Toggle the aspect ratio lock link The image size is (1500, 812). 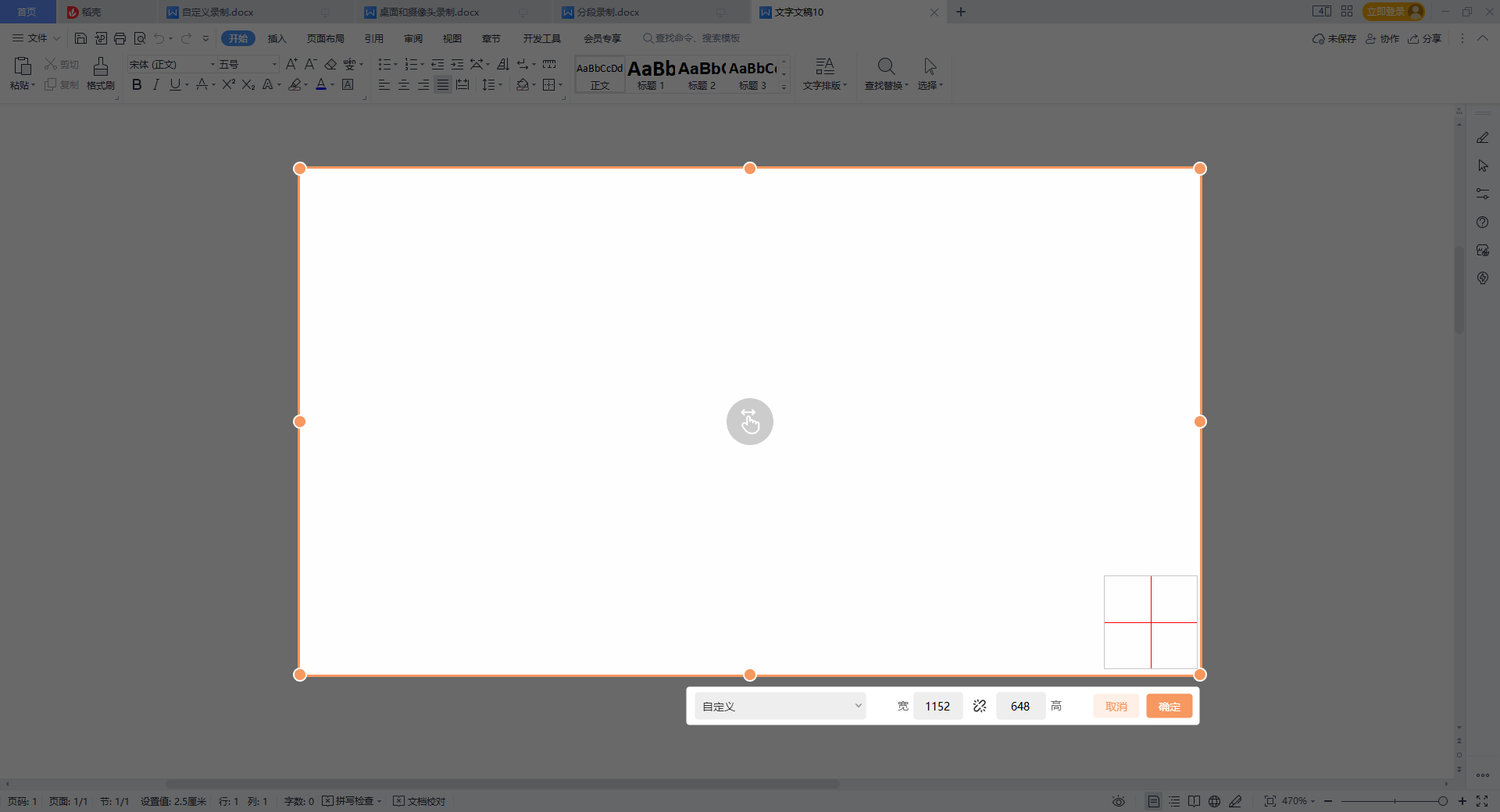tap(980, 706)
